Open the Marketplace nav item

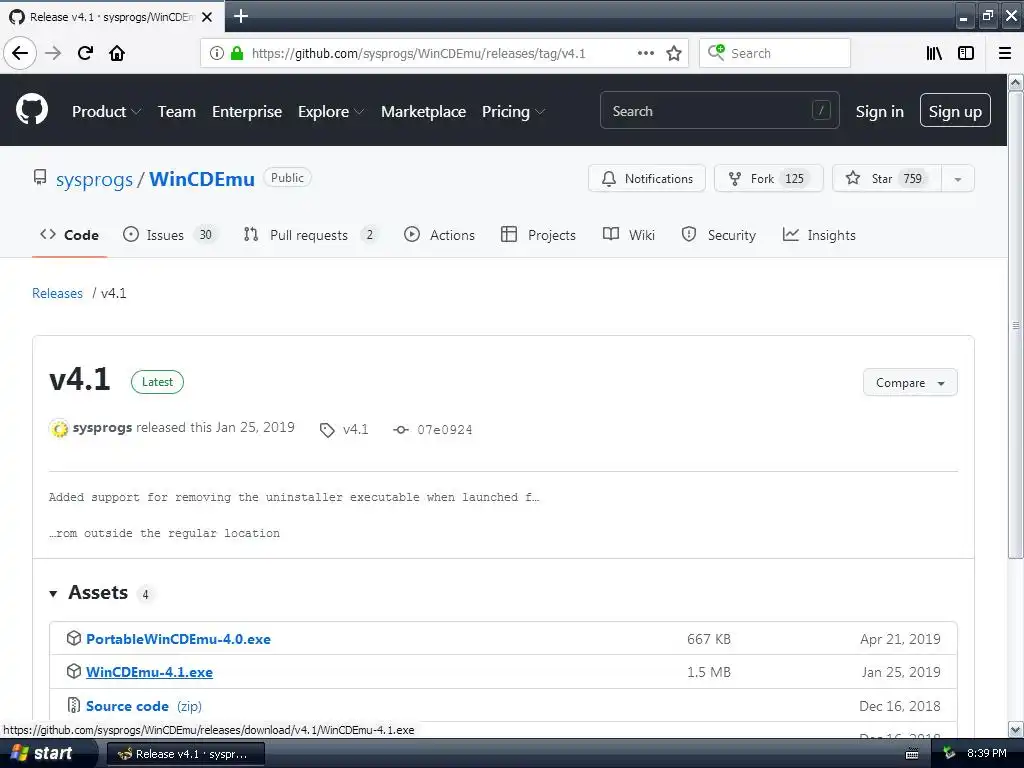[x=423, y=112]
